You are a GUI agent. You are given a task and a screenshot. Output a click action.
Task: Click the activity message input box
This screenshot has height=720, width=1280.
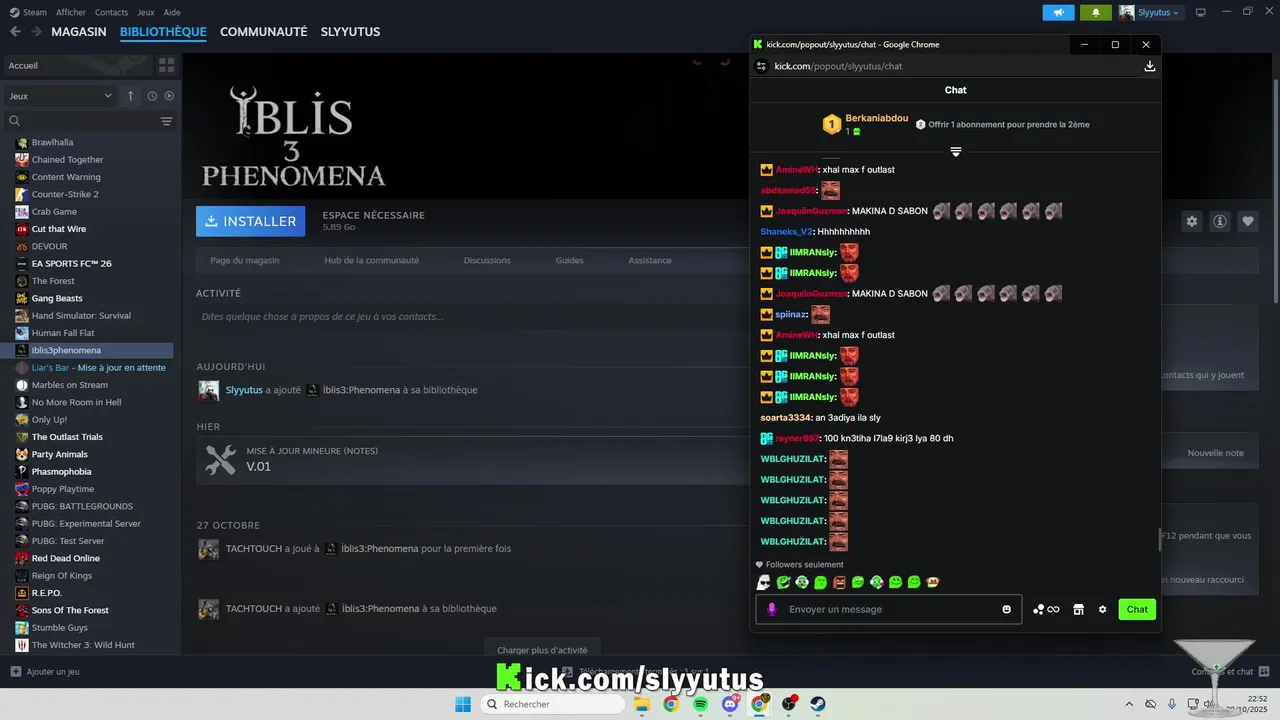470,317
